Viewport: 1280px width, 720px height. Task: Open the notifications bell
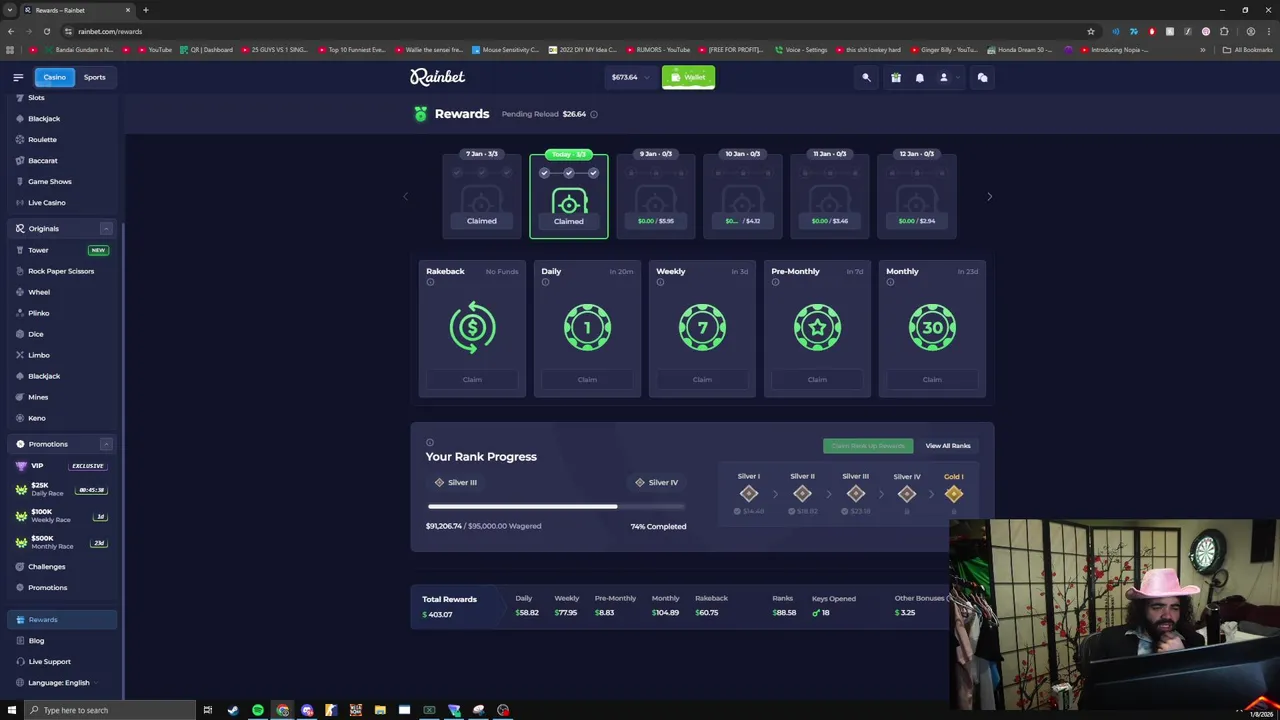920,77
